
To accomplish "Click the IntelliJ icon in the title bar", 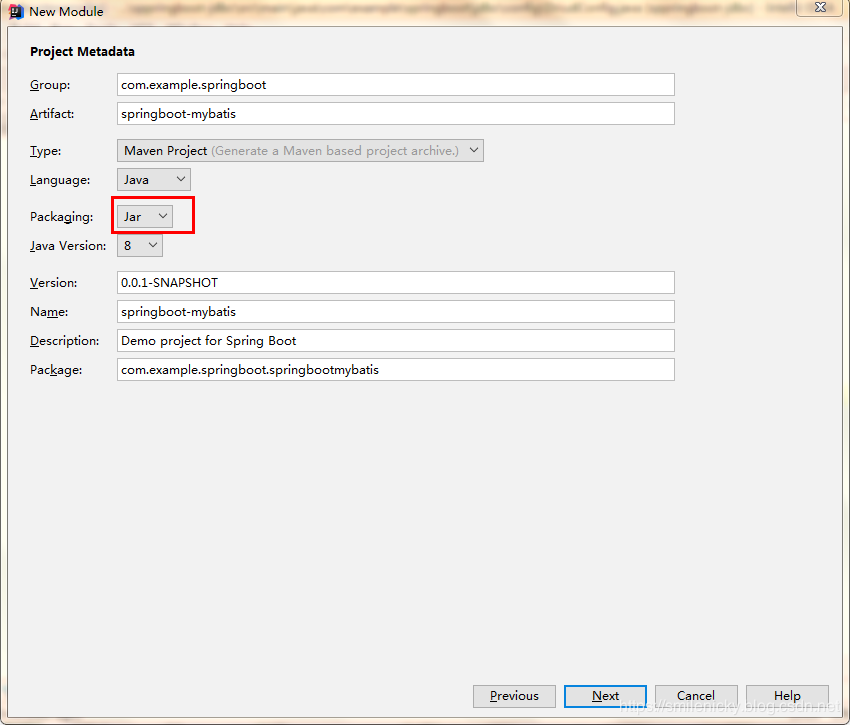I will (x=16, y=11).
